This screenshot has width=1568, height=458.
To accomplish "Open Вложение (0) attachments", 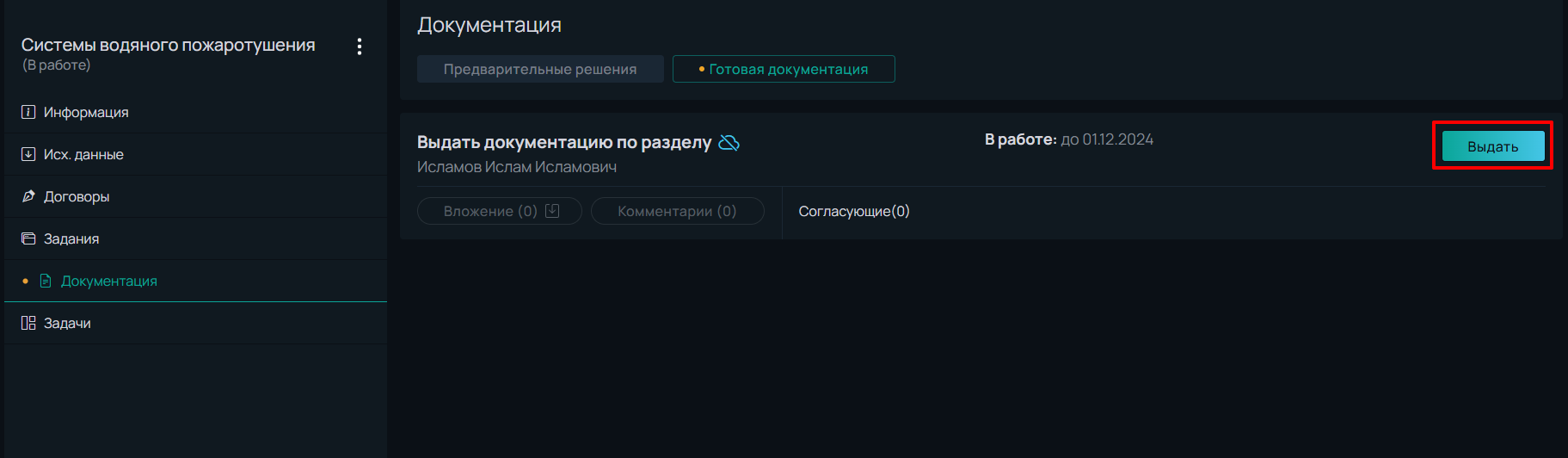I will pos(500,211).
